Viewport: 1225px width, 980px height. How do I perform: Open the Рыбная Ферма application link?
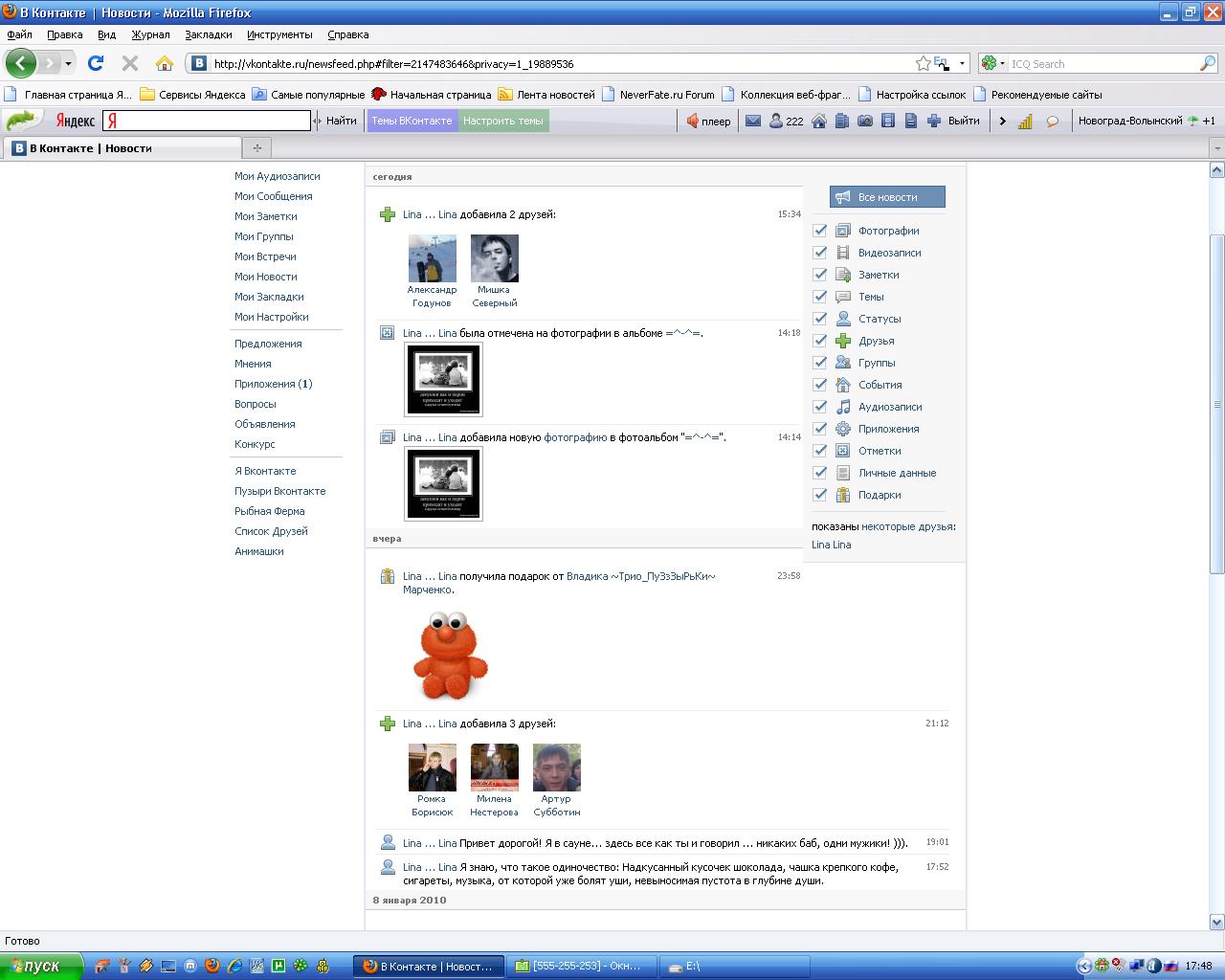tap(270, 511)
